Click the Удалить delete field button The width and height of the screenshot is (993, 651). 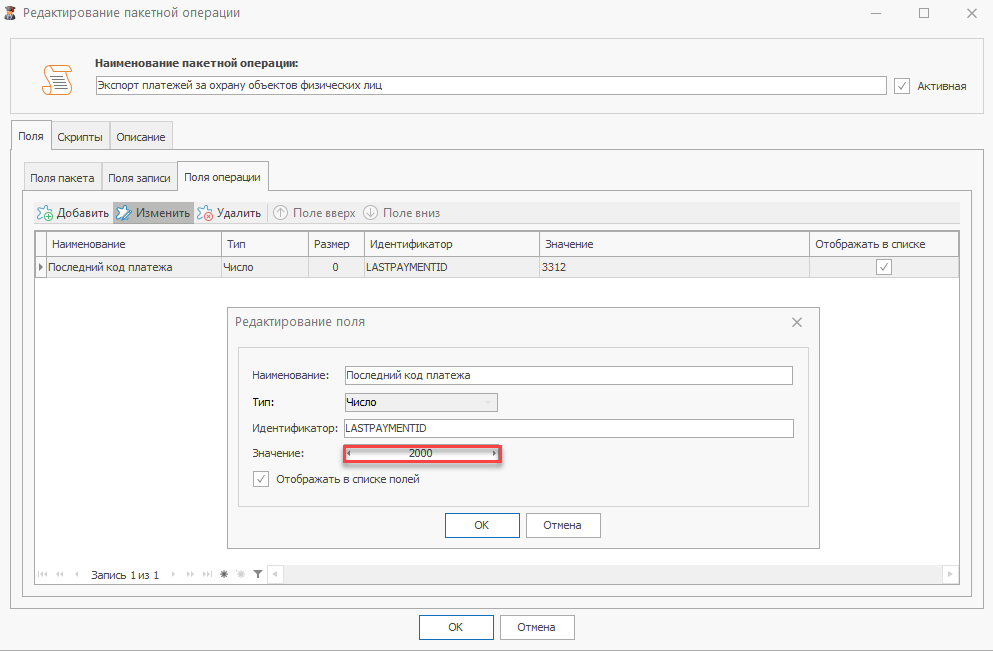[x=229, y=213]
